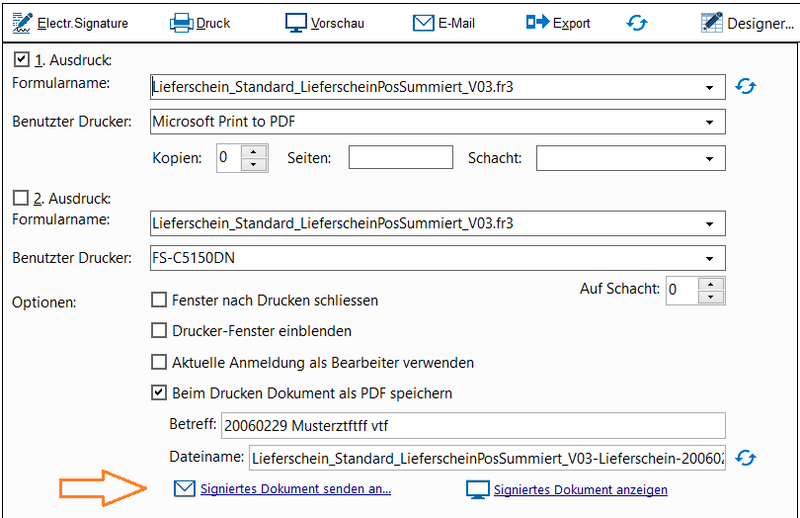Open the Schacht dropdown list
The width and height of the screenshot is (800, 518).
click(x=710, y=158)
